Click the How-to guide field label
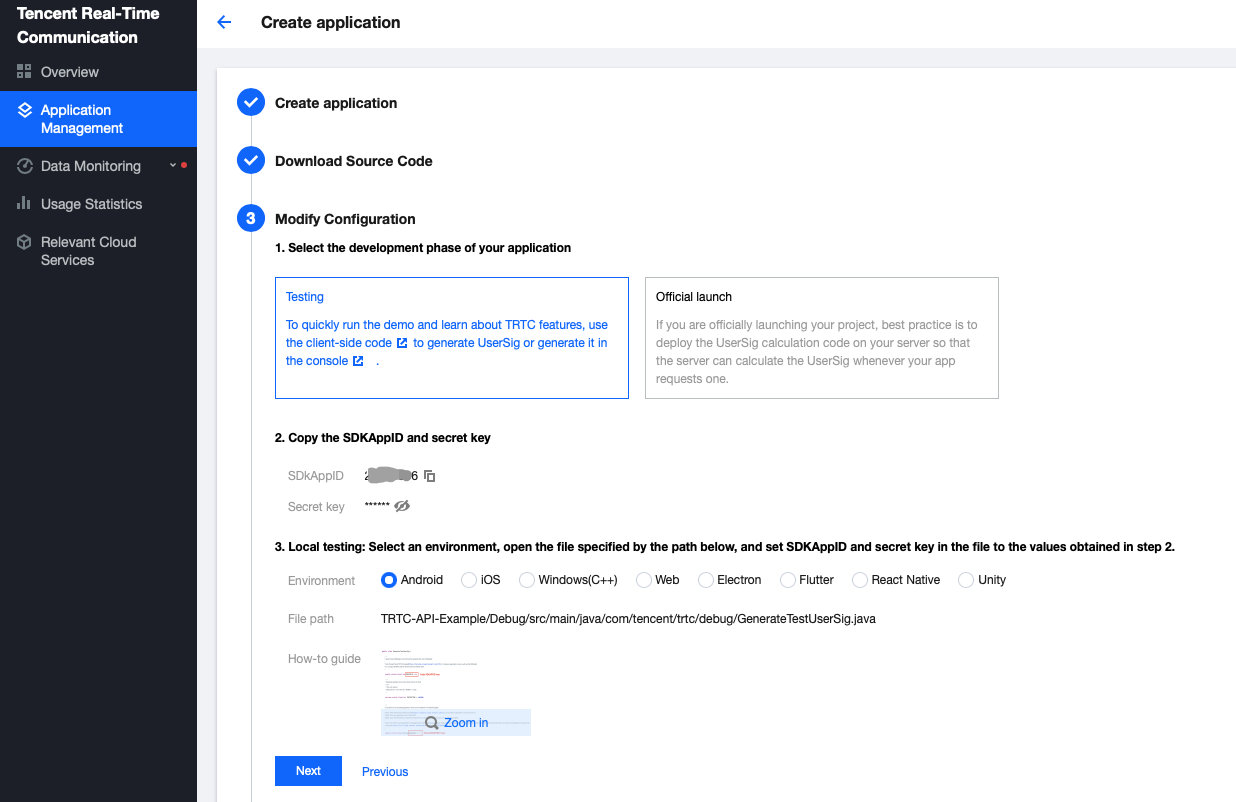 click(324, 659)
